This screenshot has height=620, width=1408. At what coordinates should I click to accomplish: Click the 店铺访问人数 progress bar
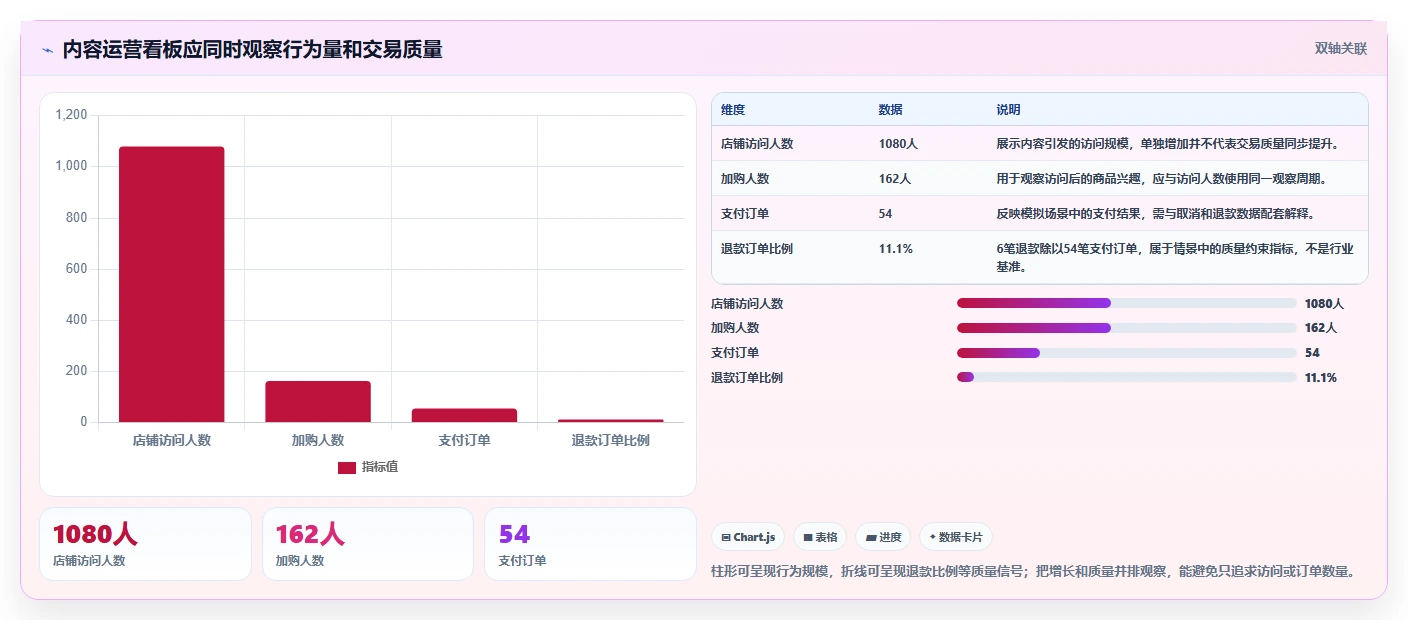1126,303
